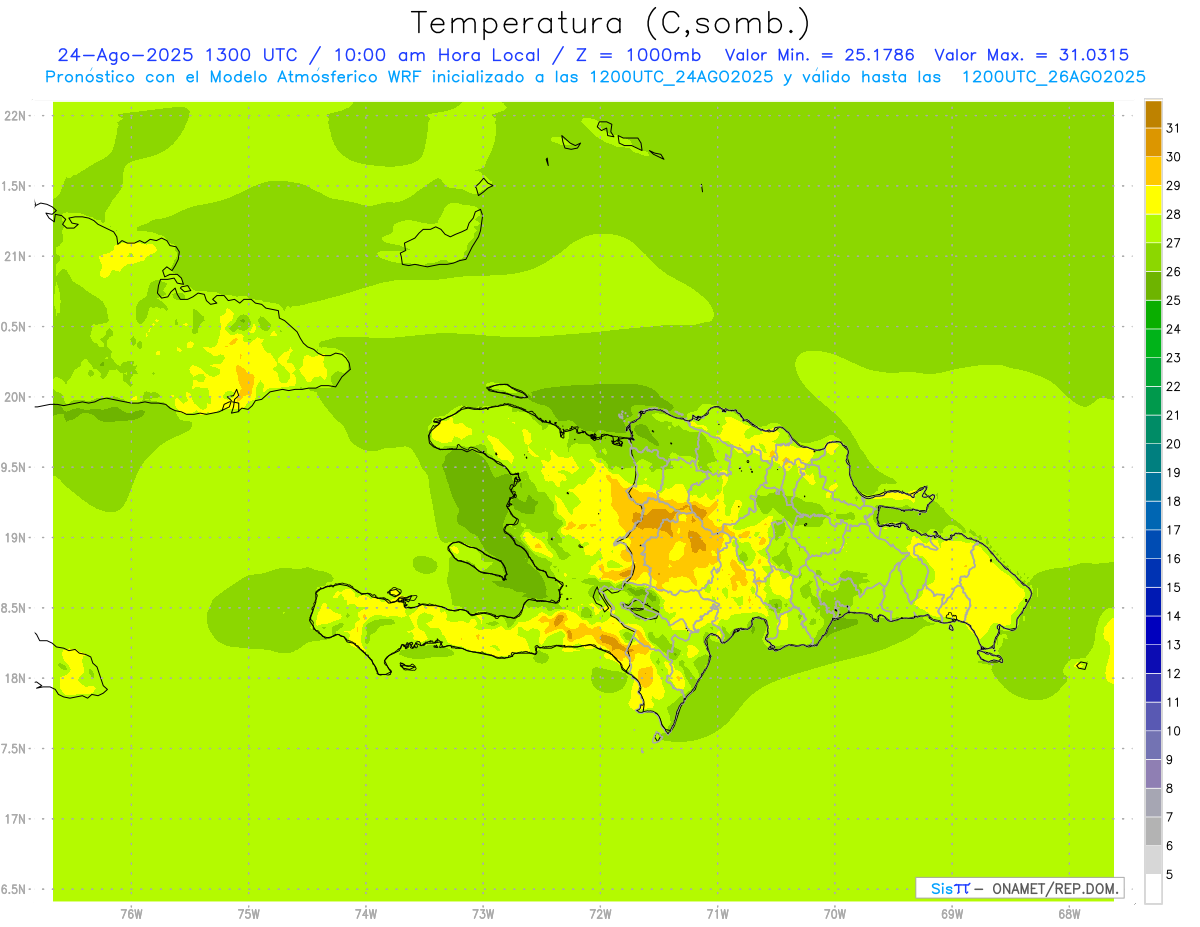Click the legend scale value "28"

tap(1174, 214)
